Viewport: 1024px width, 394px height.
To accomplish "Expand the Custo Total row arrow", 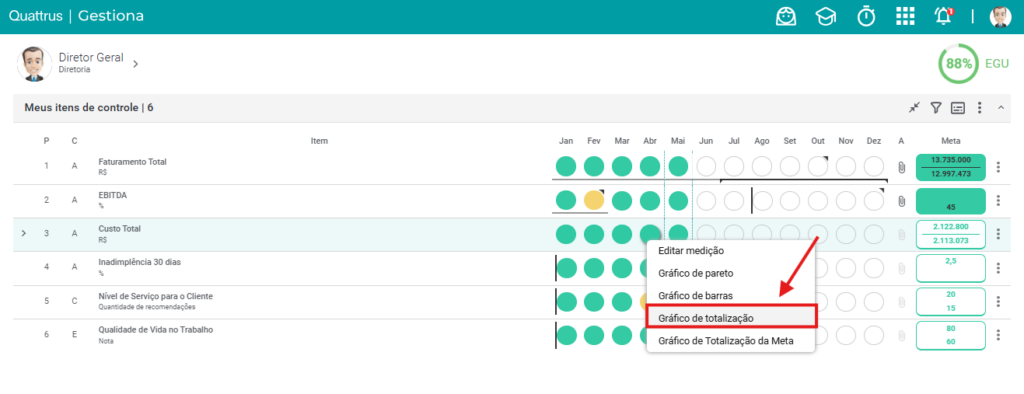I will point(24,233).
